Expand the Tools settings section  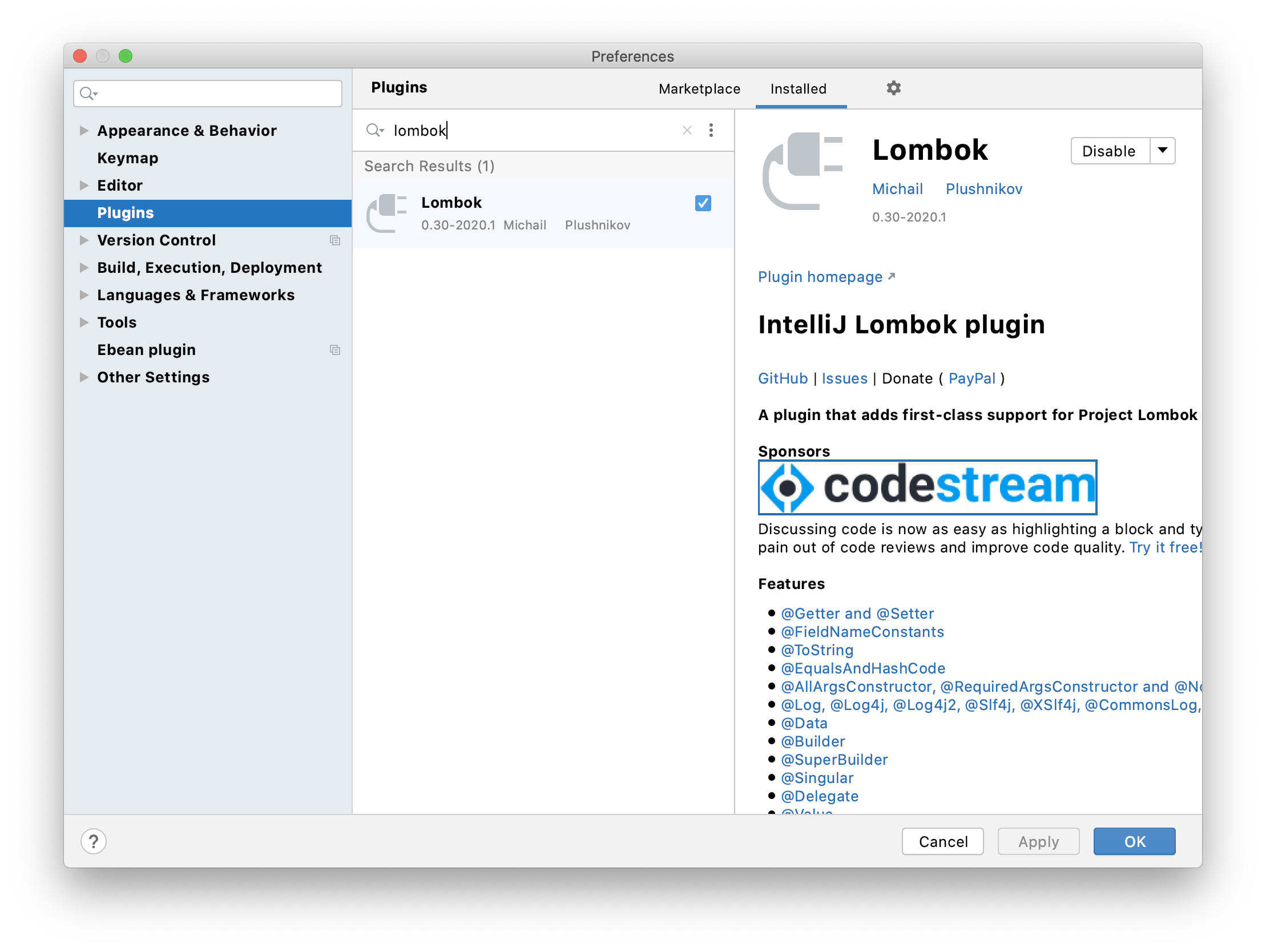coord(83,322)
